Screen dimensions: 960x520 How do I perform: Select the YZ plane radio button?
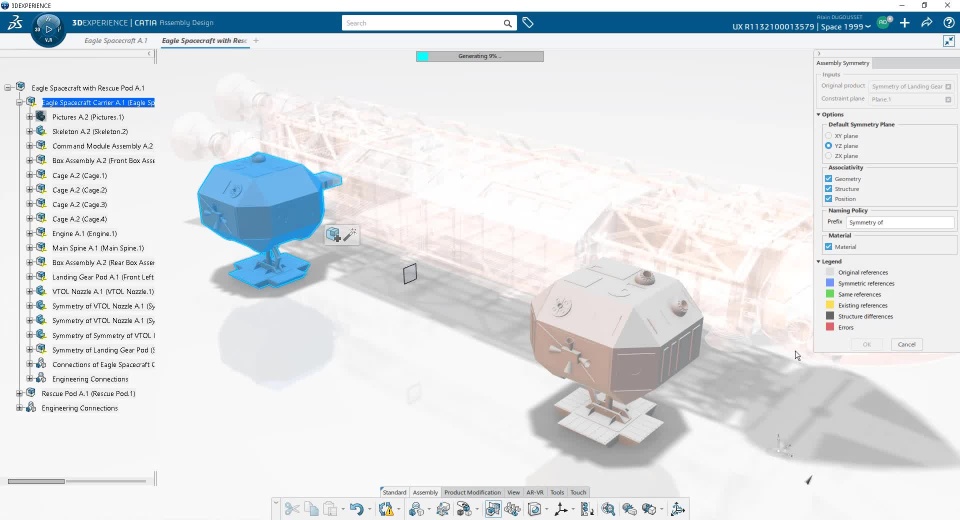click(x=828, y=146)
